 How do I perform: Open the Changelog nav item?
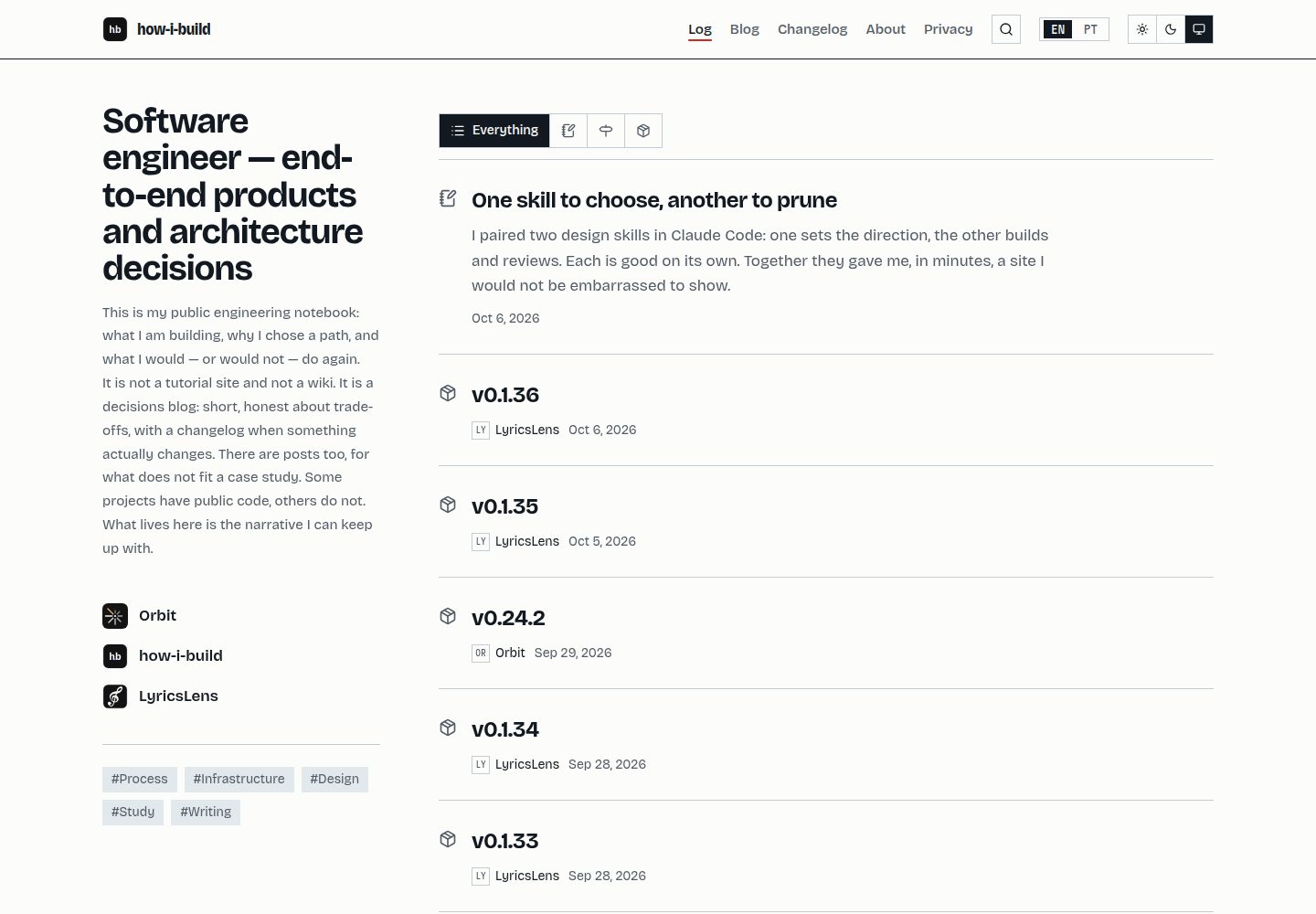click(x=812, y=29)
